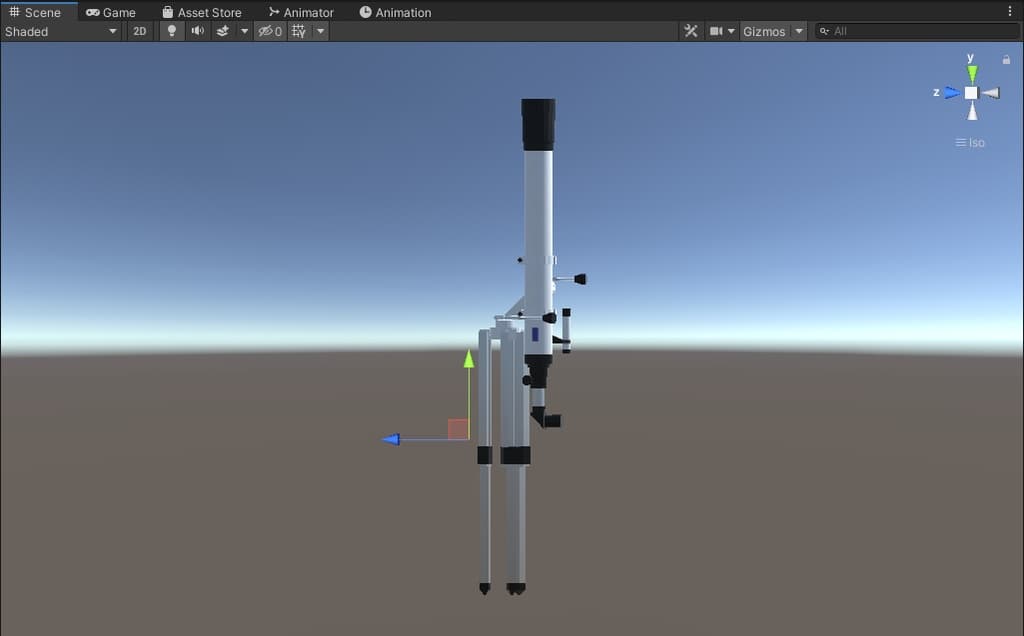Toggle scene audio speaker icon
Viewport: 1024px width, 636px height.
click(197, 31)
